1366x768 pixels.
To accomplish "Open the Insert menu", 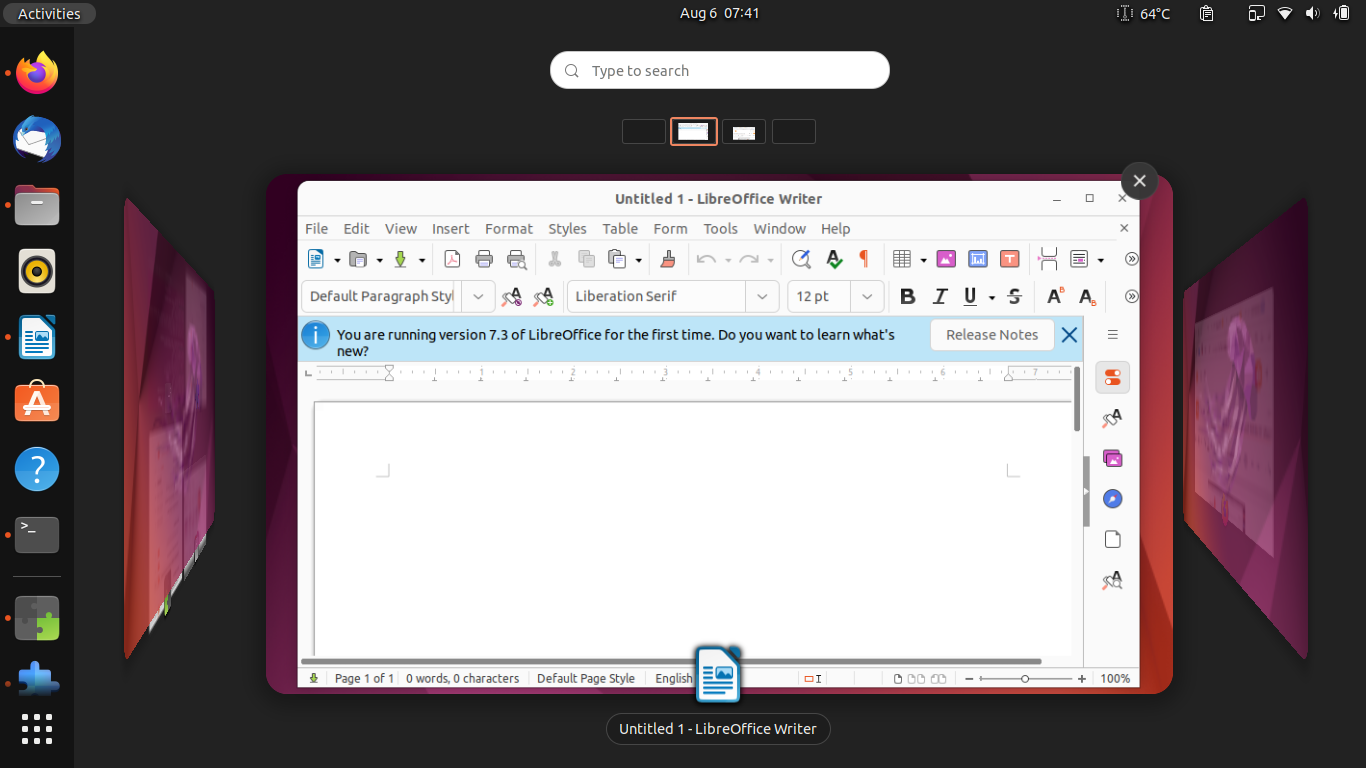I will (450, 228).
